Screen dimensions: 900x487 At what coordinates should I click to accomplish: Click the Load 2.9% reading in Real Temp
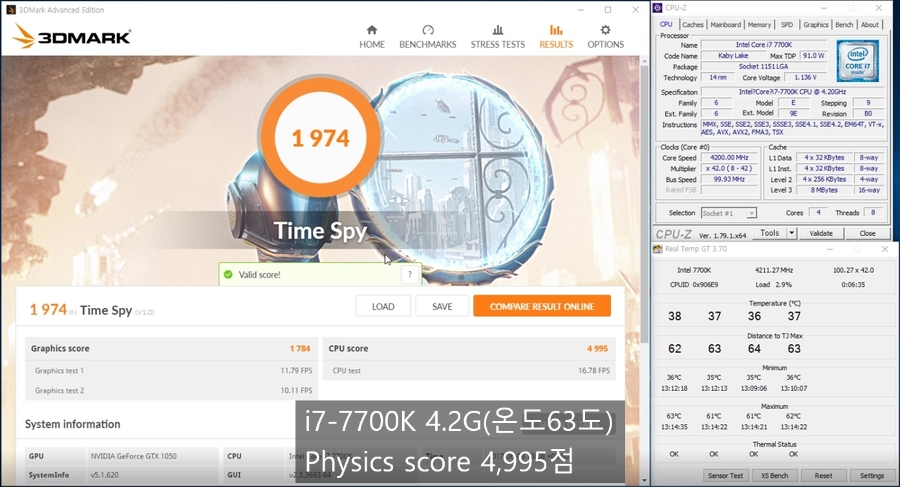(x=774, y=284)
